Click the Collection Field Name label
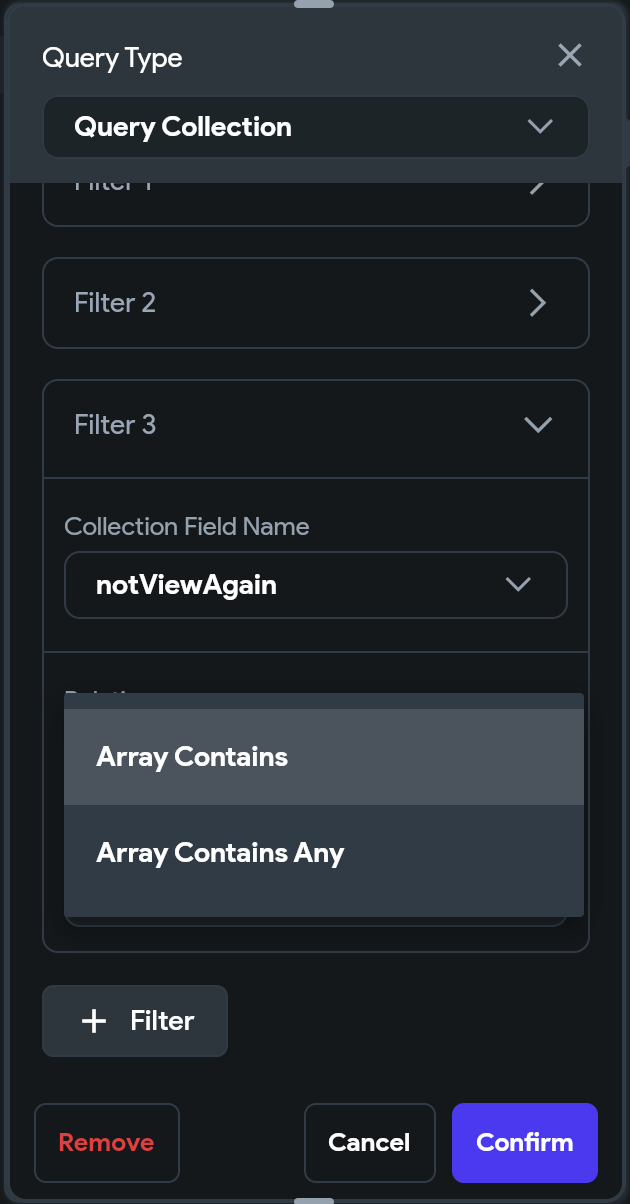Screen dimensions: 630x1204 [x=187, y=527]
